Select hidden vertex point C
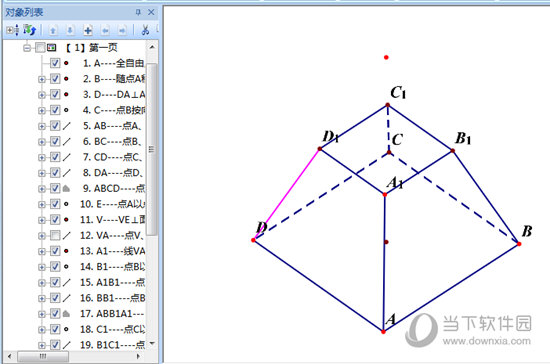 389,153
